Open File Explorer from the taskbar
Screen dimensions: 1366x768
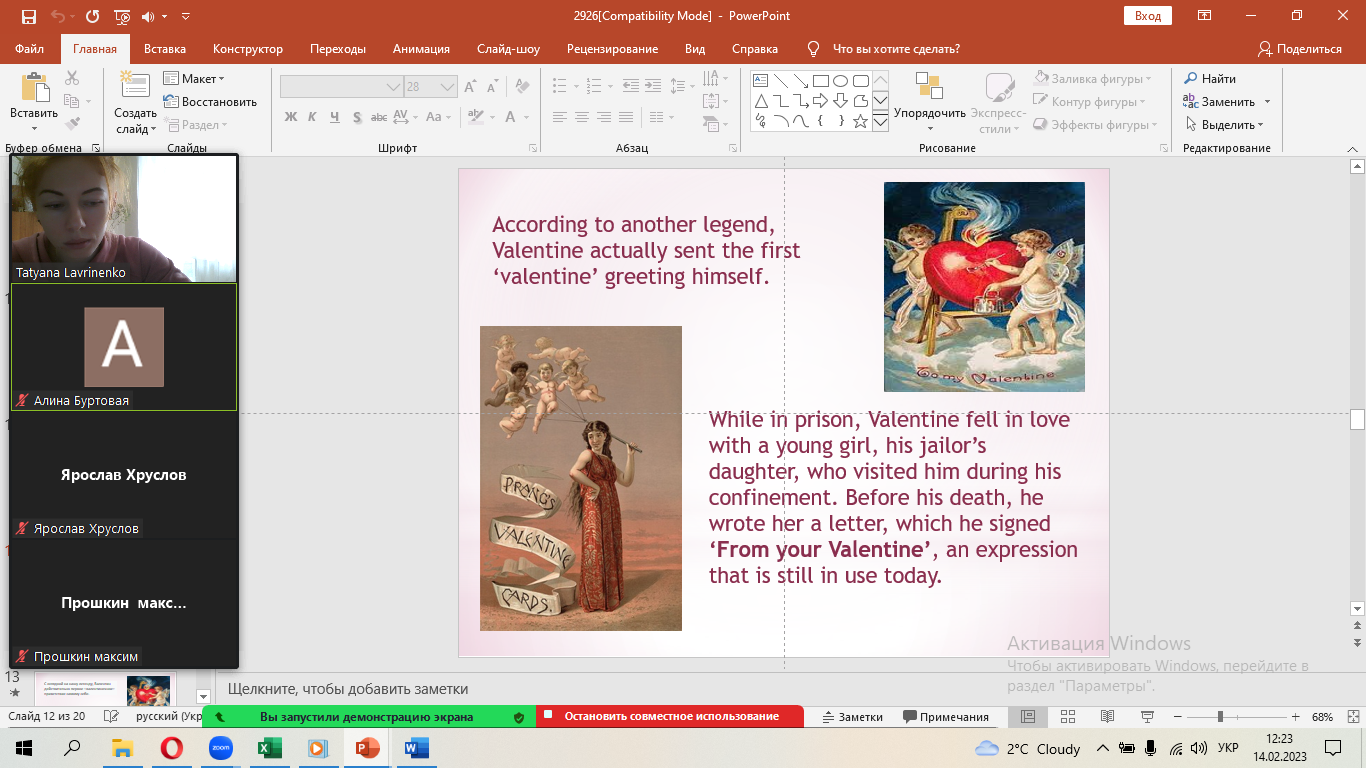[122, 748]
